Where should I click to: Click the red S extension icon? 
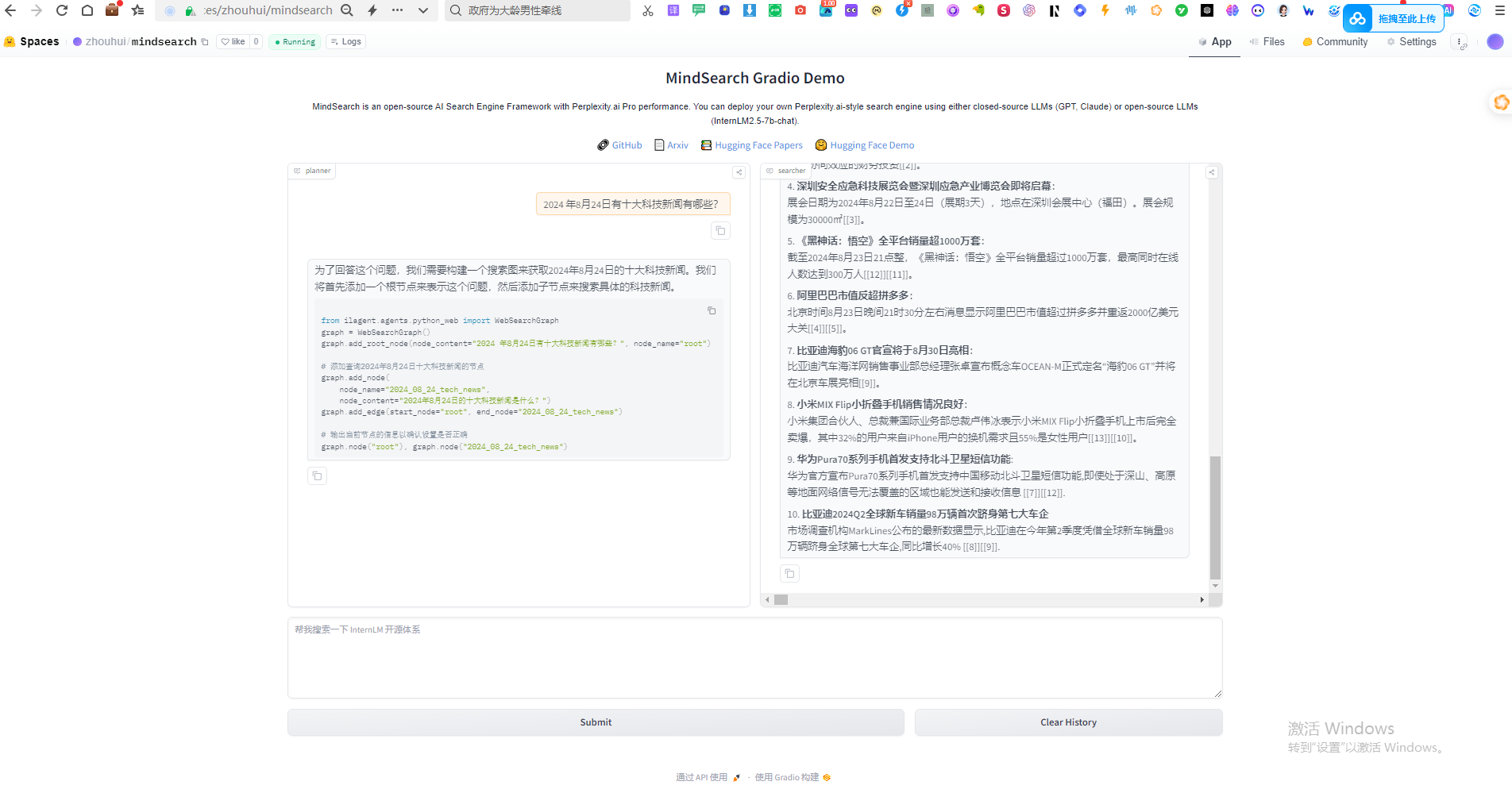[1004, 10]
